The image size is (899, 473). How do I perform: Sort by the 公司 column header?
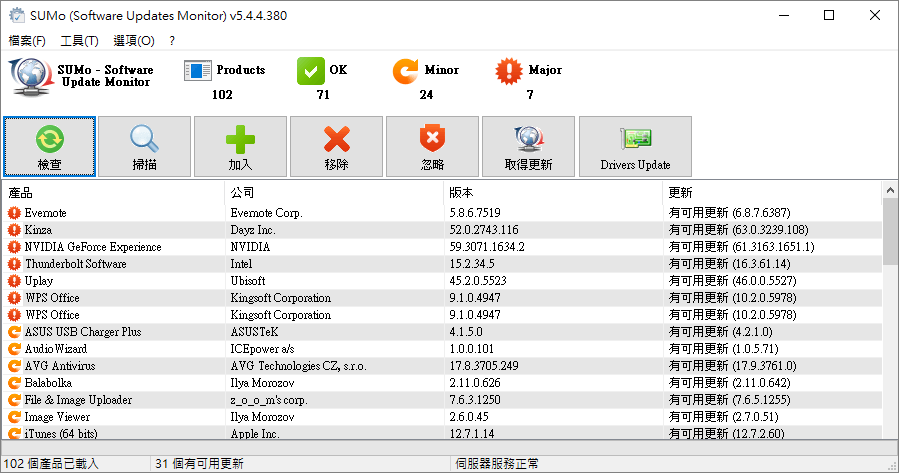coord(334,193)
